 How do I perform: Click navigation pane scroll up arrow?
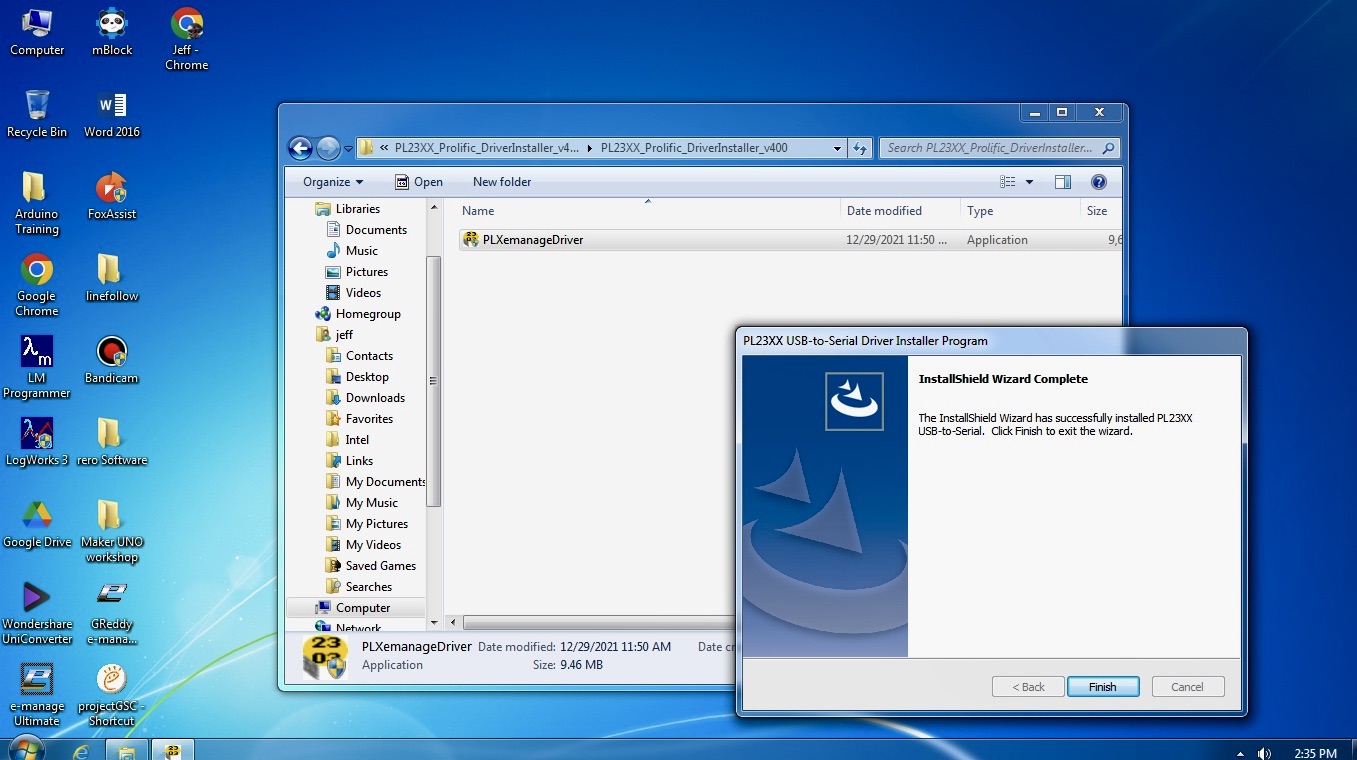pyautogui.click(x=434, y=207)
